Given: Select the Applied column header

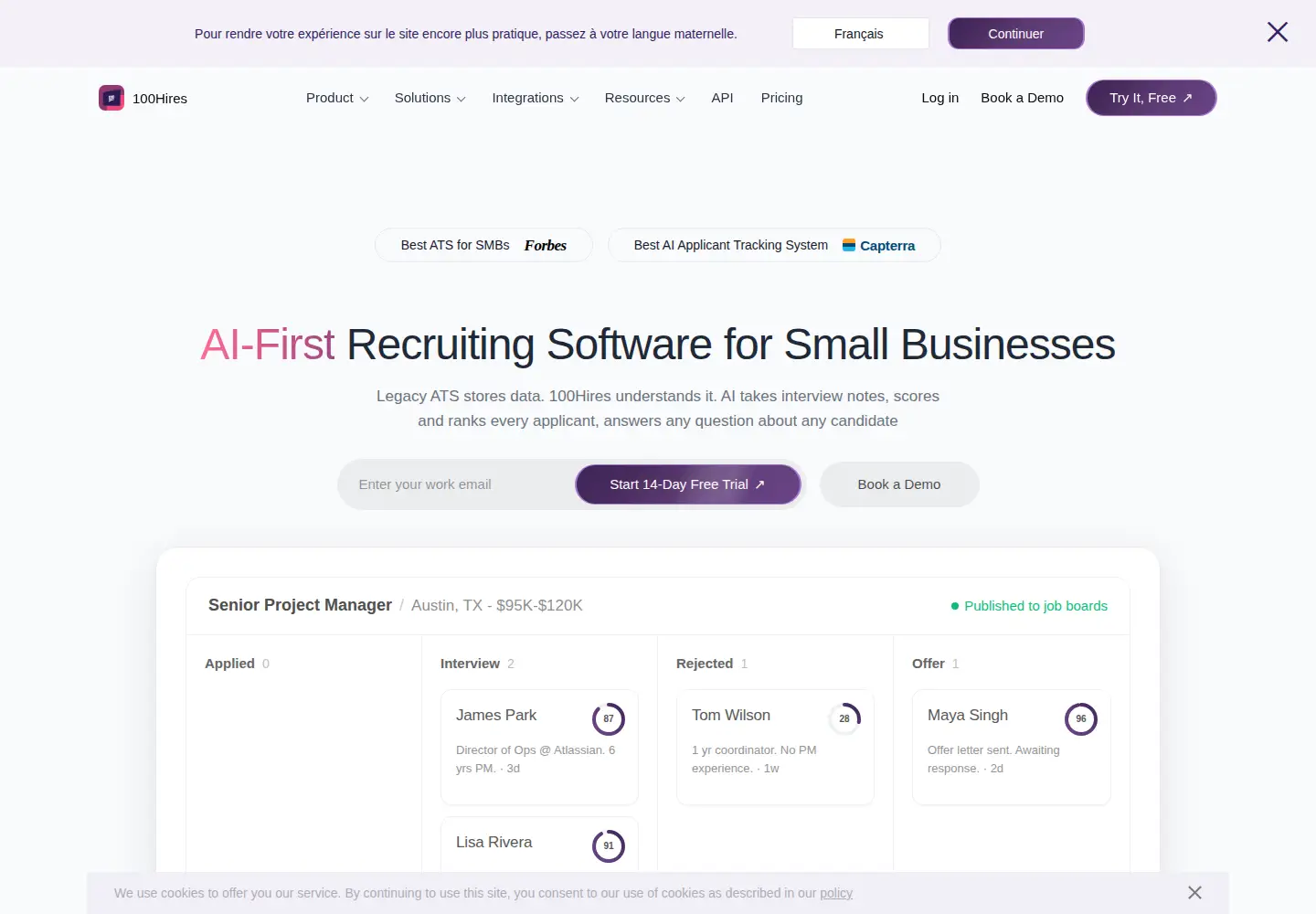Looking at the screenshot, I should tap(229, 664).
